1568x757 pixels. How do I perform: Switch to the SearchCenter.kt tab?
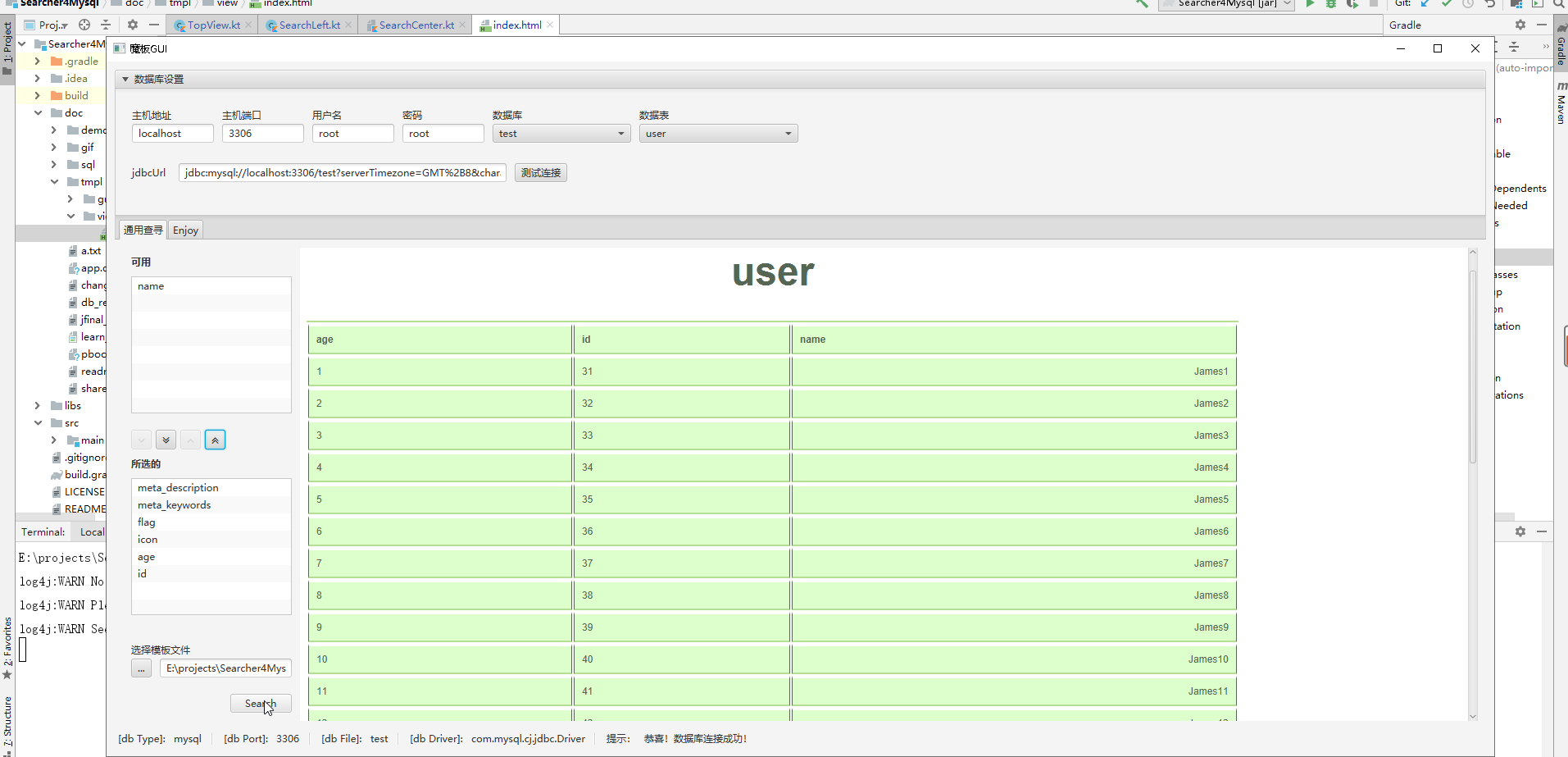point(416,25)
